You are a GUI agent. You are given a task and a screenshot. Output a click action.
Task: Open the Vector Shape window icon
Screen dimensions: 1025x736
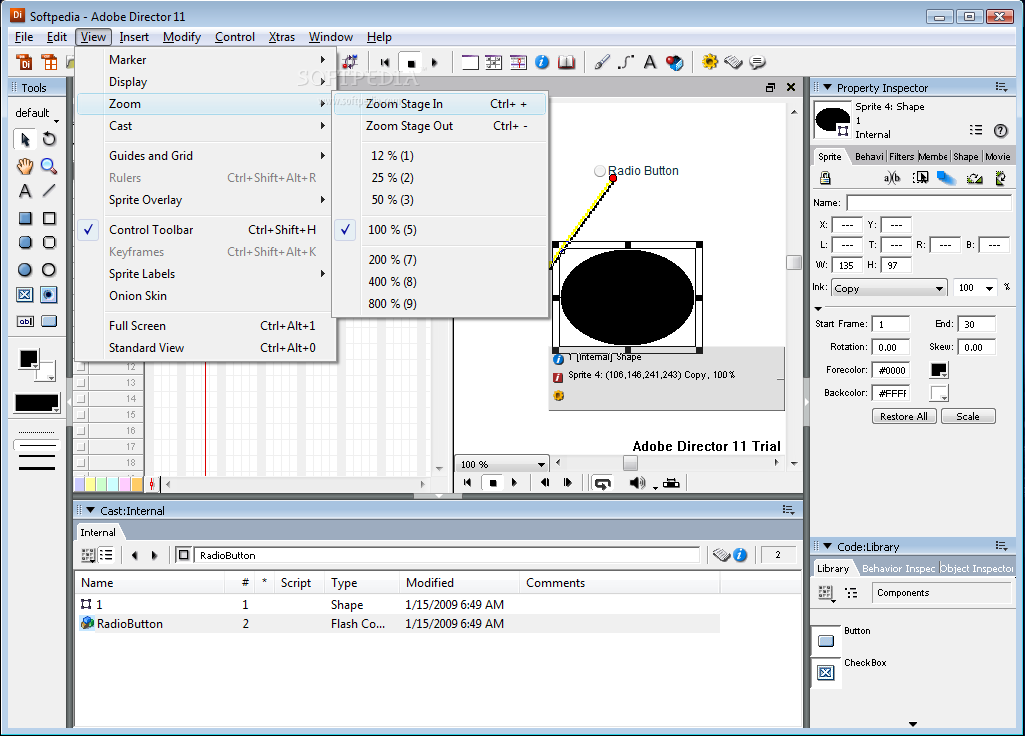(x=626, y=62)
